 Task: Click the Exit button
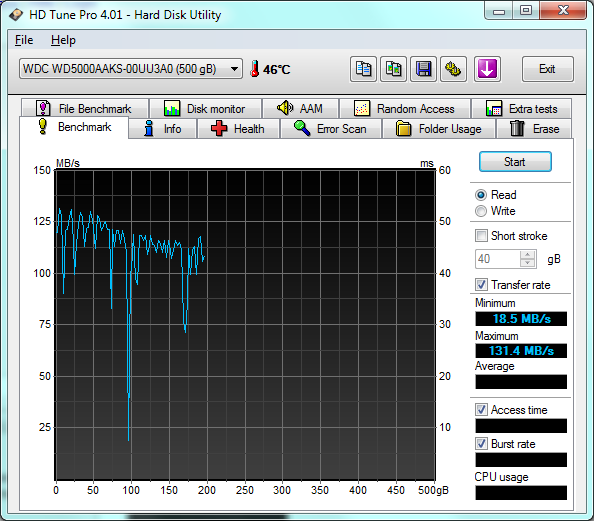click(x=547, y=69)
